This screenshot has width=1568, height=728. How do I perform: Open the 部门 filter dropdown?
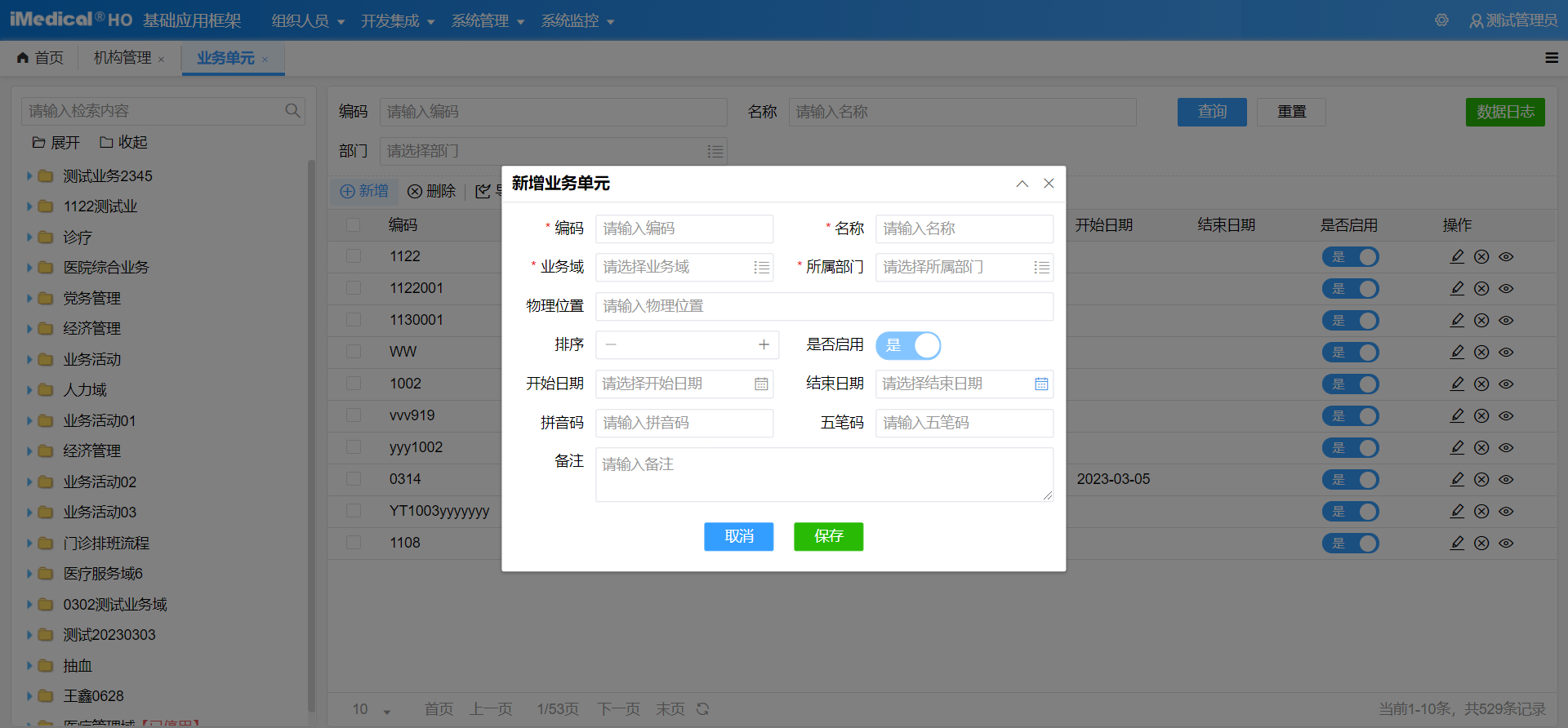(554, 152)
